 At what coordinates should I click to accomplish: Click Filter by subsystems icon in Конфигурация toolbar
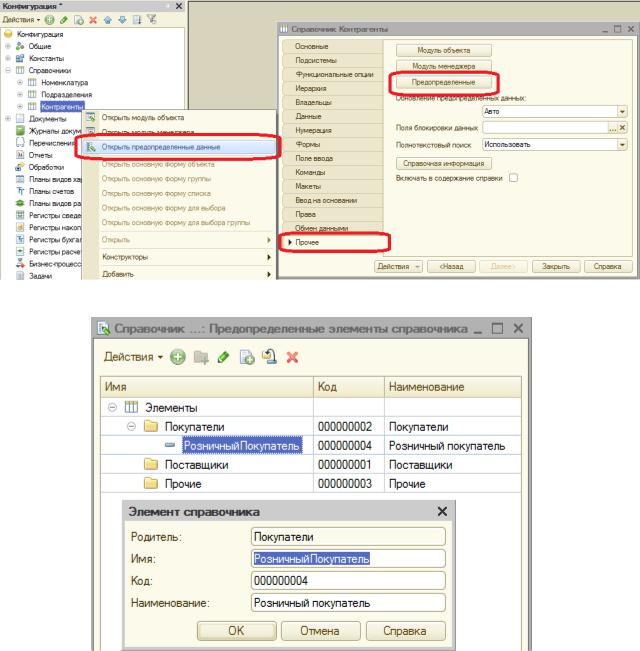[x=151, y=20]
